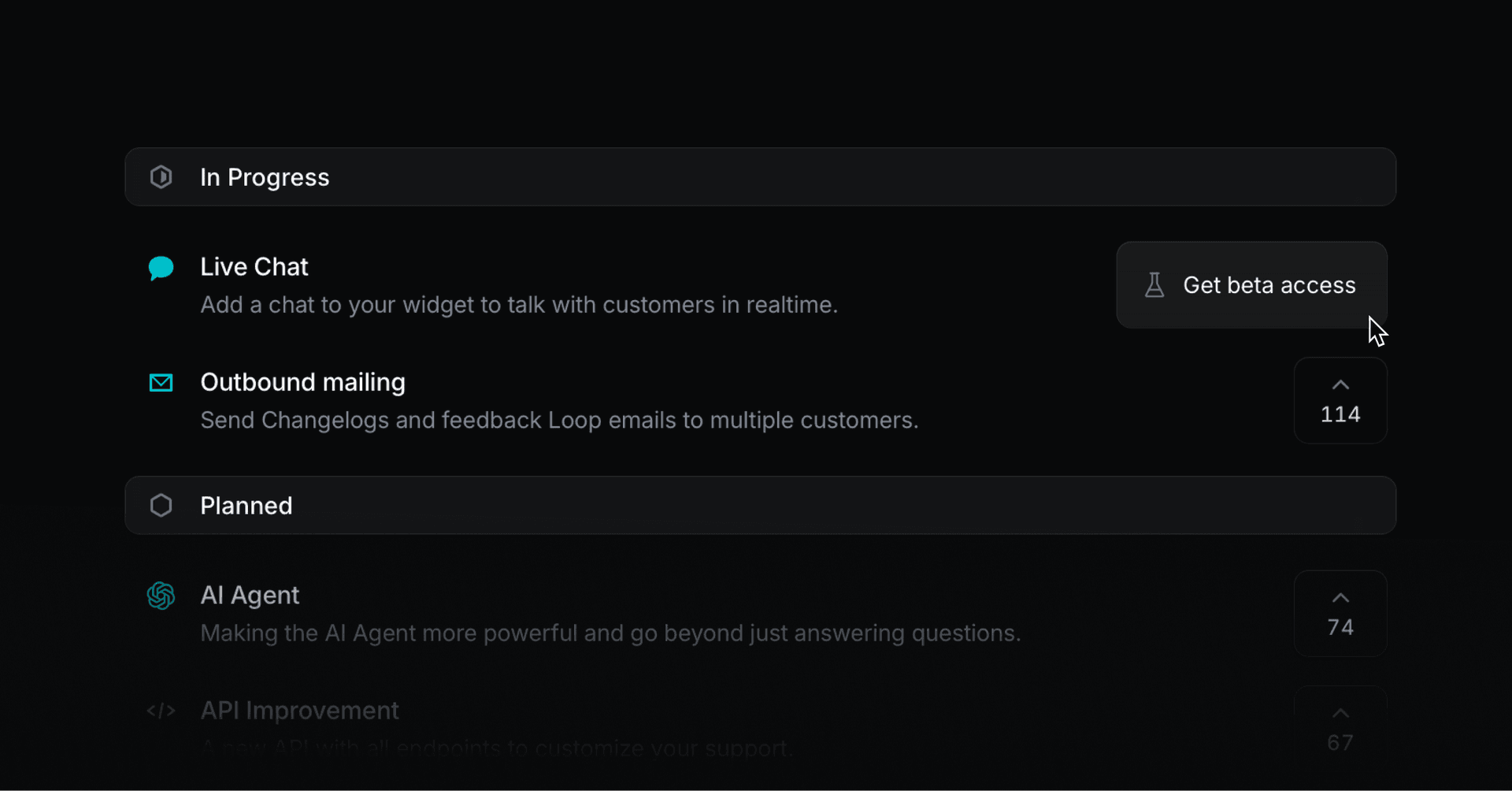Image resolution: width=1512 pixels, height=791 pixels.
Task: Click the upvote chevron above the 114 count
Action: (x=1340, y=384)
